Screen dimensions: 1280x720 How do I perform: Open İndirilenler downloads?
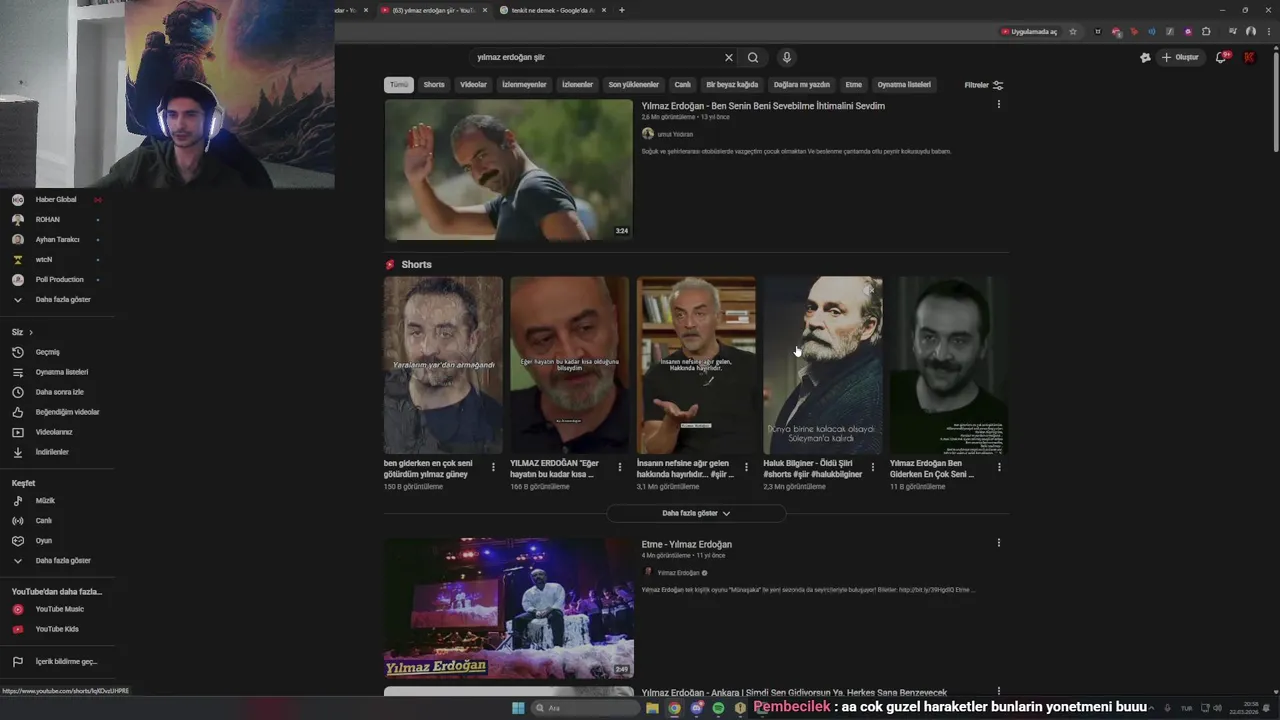click(56, 452)
